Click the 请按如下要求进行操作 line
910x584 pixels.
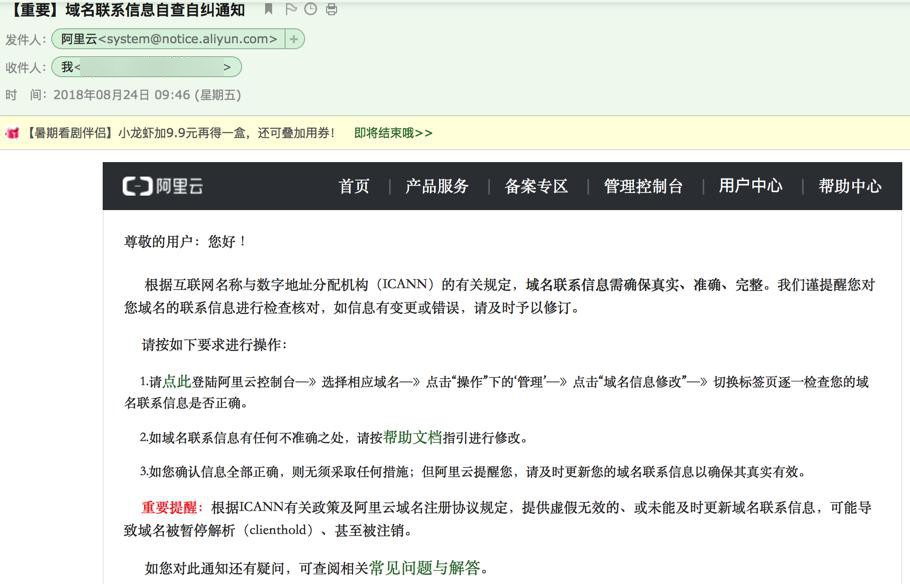(214, 344)
